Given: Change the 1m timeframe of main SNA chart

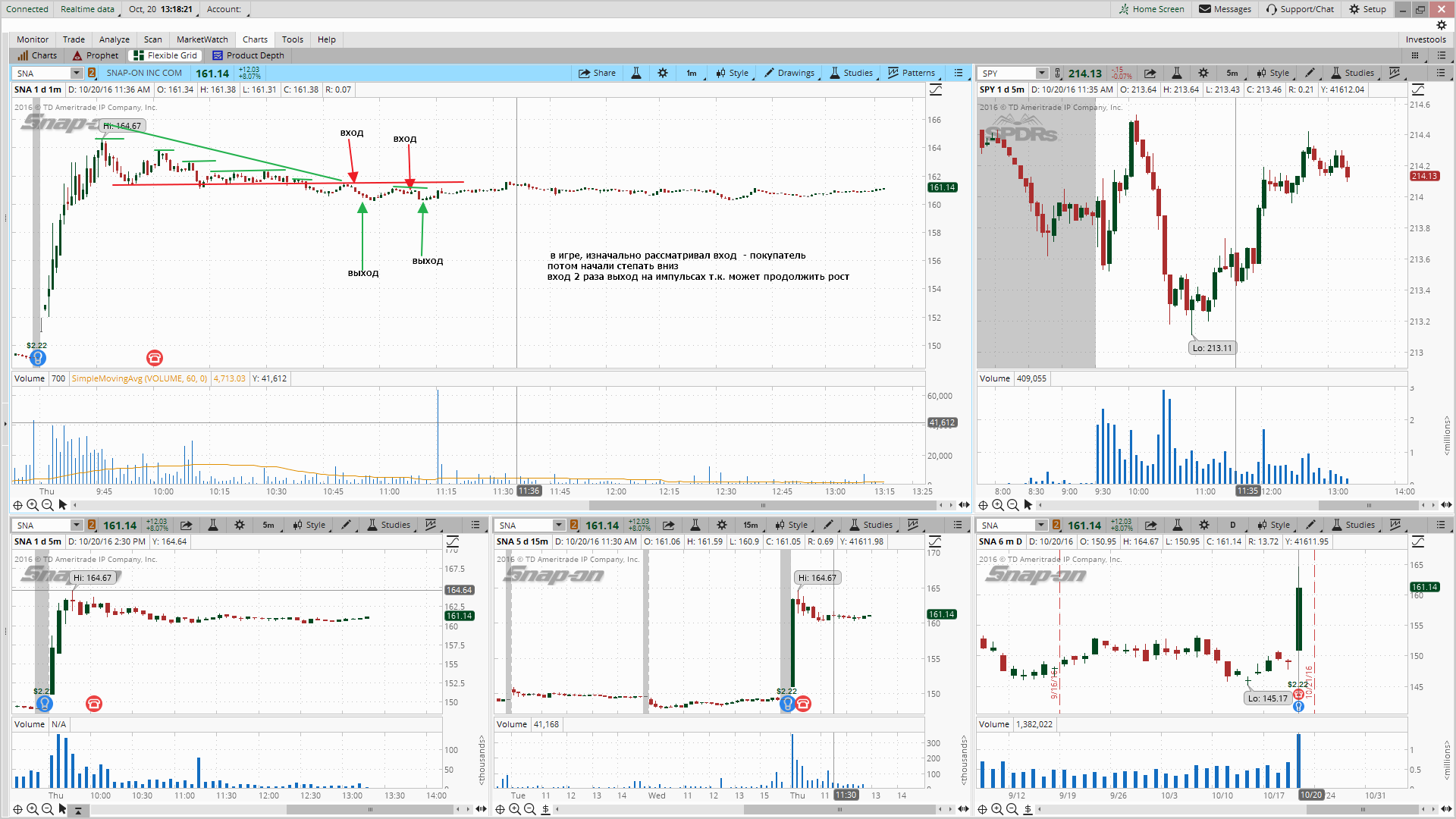Looking at the screenshot, I should pyautogui.click(x=692, y=73).
